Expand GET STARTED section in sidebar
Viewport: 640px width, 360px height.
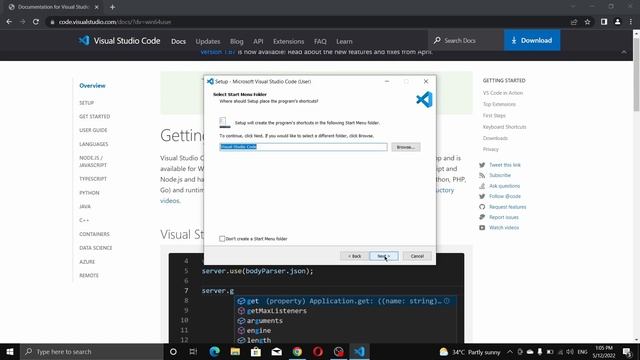[x=95, y=117]
